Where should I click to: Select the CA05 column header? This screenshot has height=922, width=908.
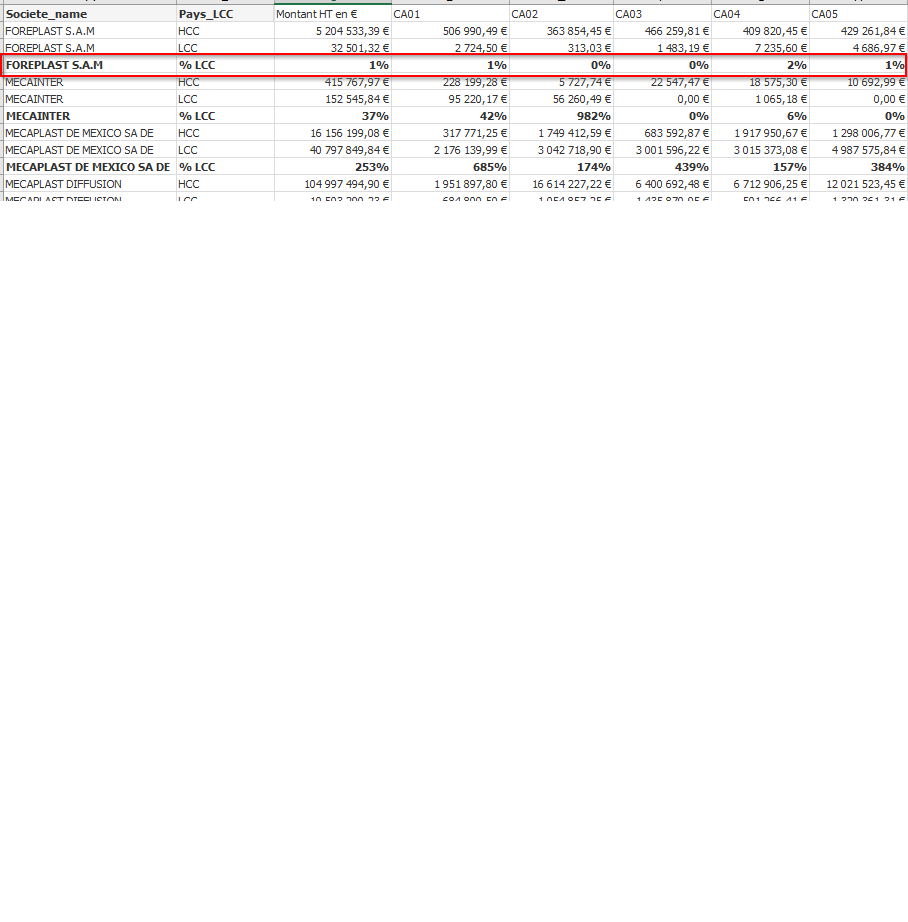tap(859, 14)
